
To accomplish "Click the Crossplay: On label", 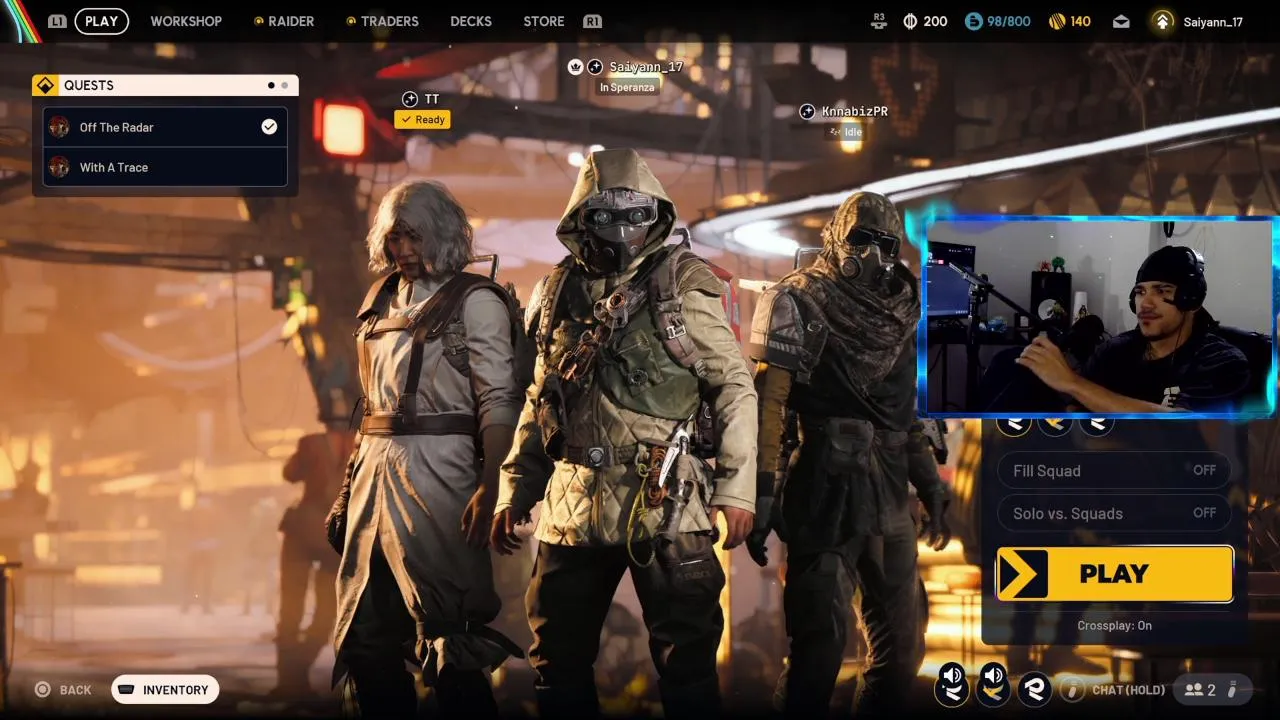I will point(1114,626).
